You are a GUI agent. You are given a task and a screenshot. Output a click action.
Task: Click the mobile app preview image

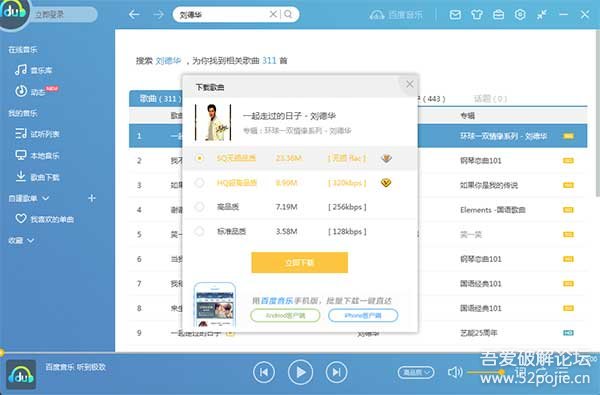tap(215, 305)
